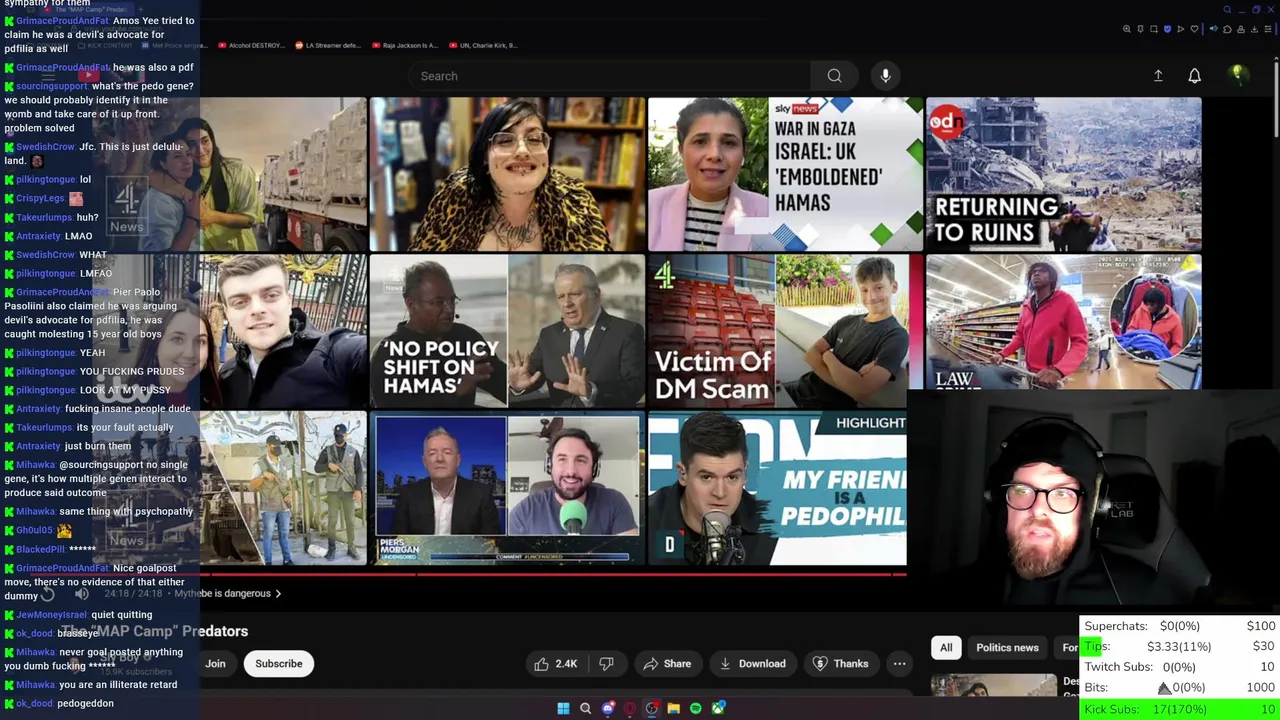Open 'No Policy Shift on Hamas' thumbnail

[507, 331]
